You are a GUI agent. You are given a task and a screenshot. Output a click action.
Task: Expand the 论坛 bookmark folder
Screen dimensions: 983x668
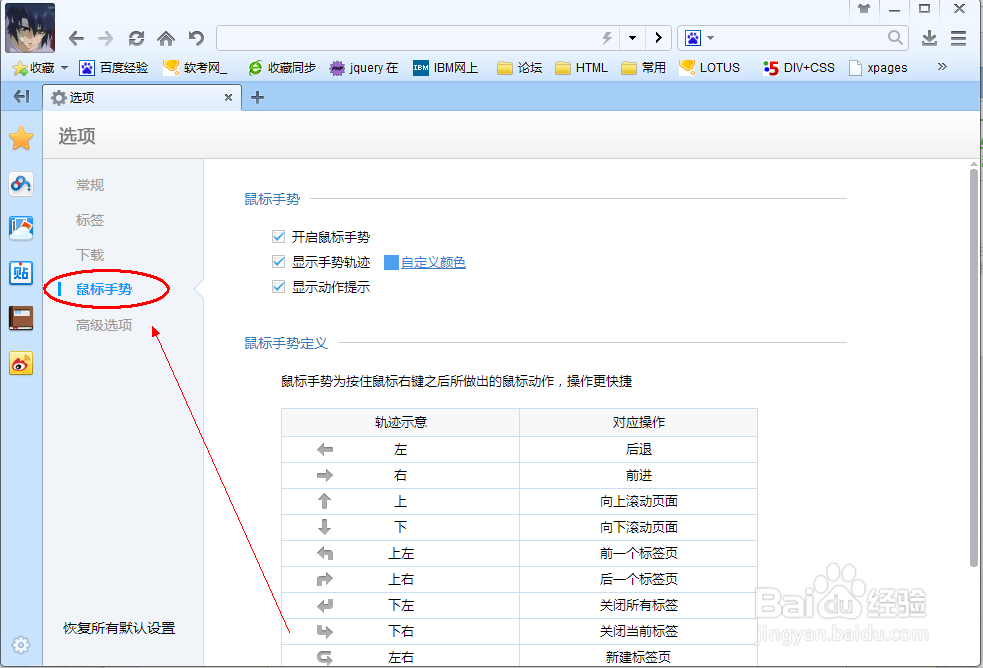point(520,68)
